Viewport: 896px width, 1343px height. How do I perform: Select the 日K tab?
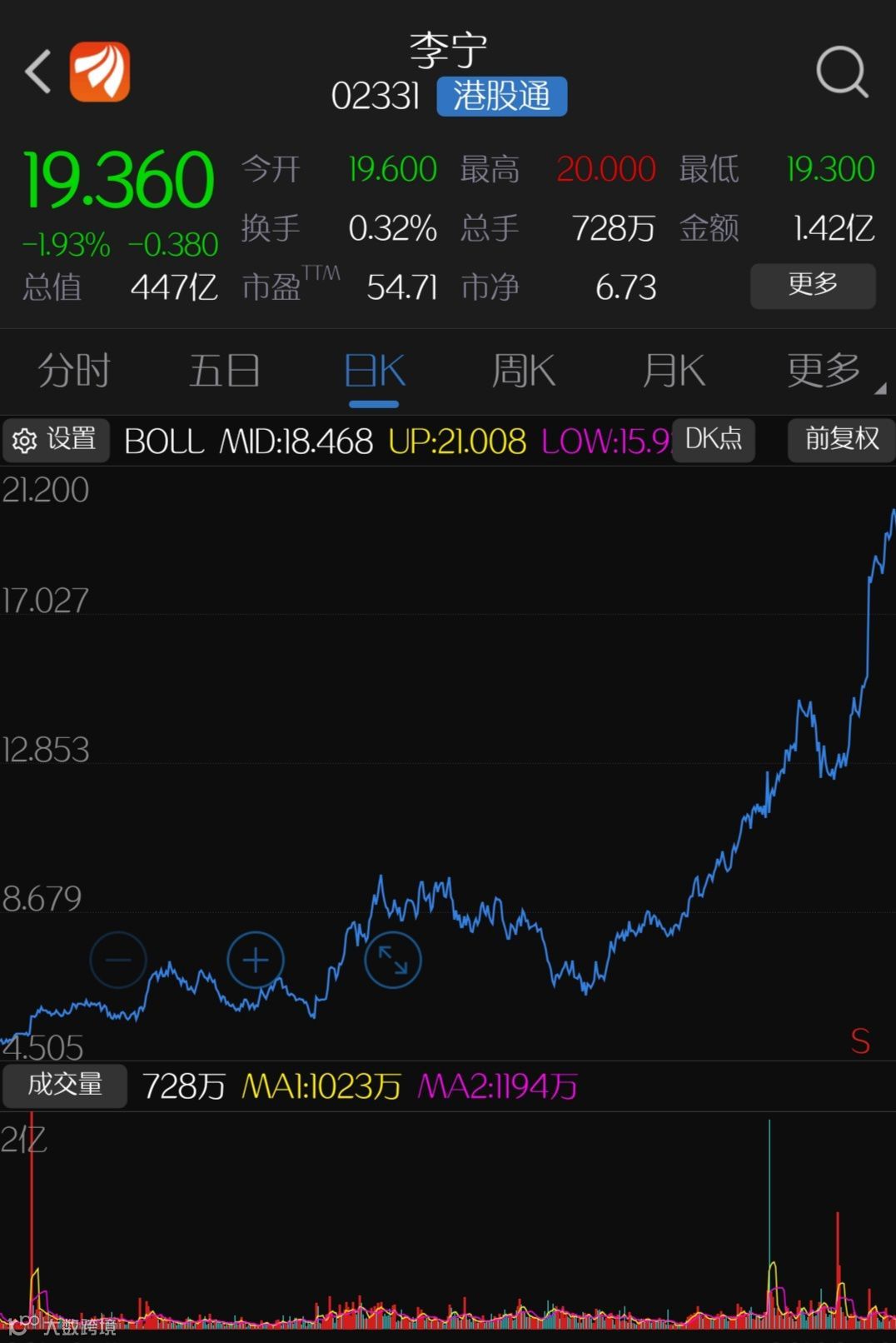click(374, 371)
